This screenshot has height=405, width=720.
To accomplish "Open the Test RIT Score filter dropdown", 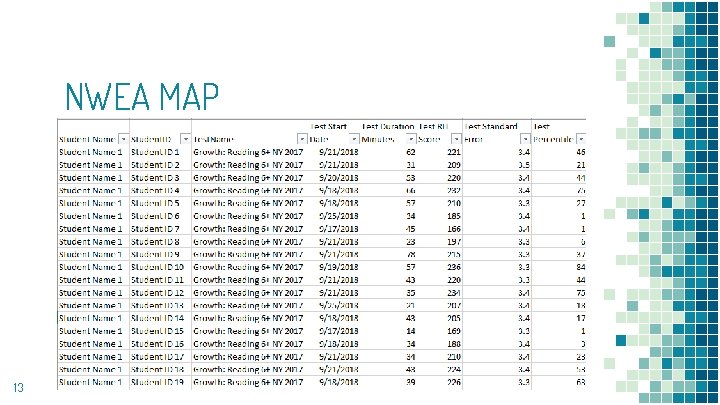I will click(x=456, y=139).
